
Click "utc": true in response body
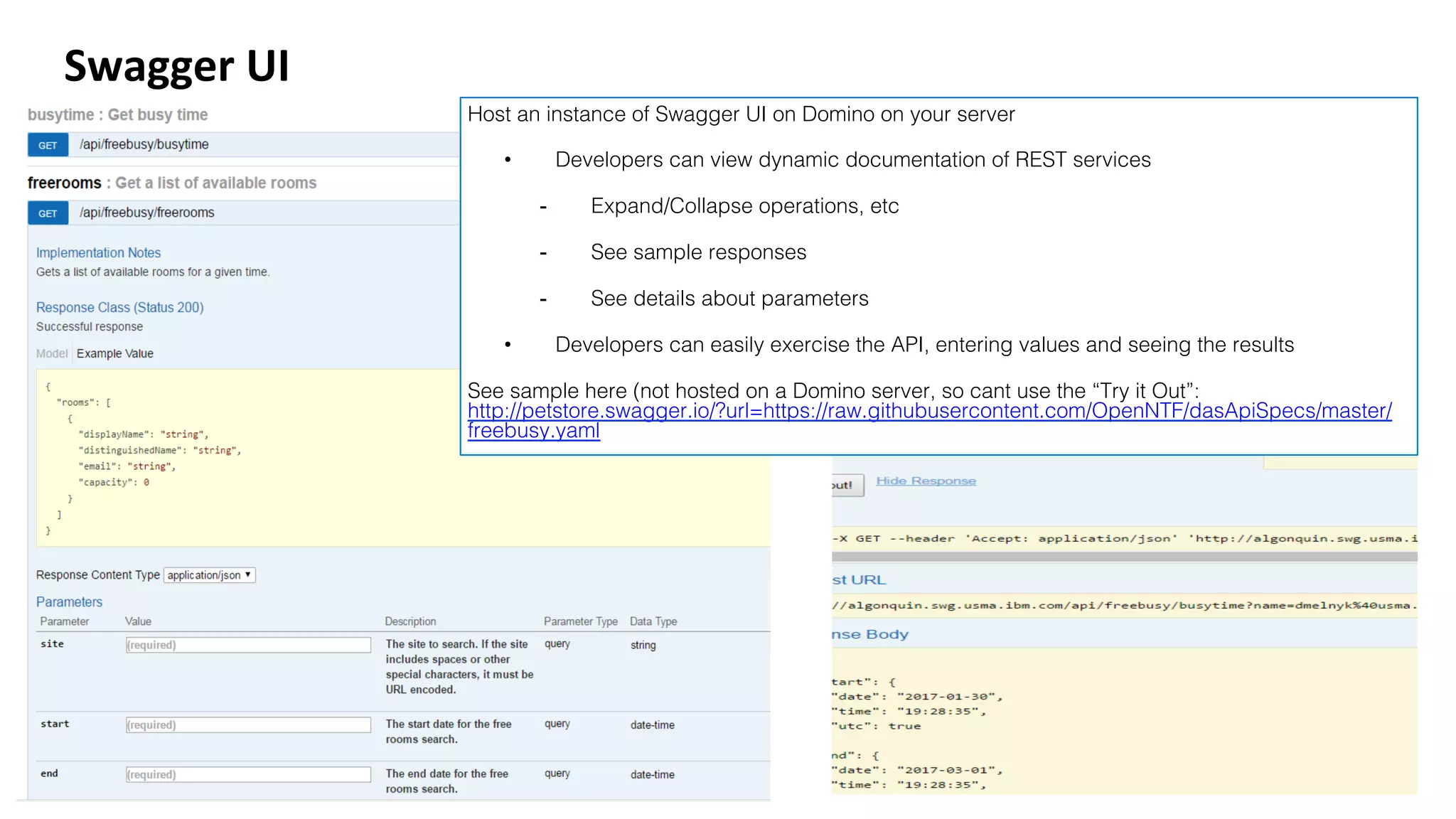coord(876,726)
